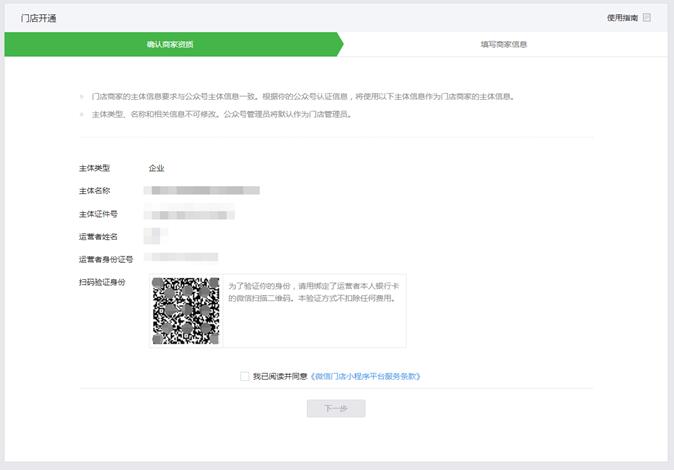674x471 pixels.
Task: Click the 主体类型、名称和相关信息不可修改 notice line
Action: coord(222,114)
